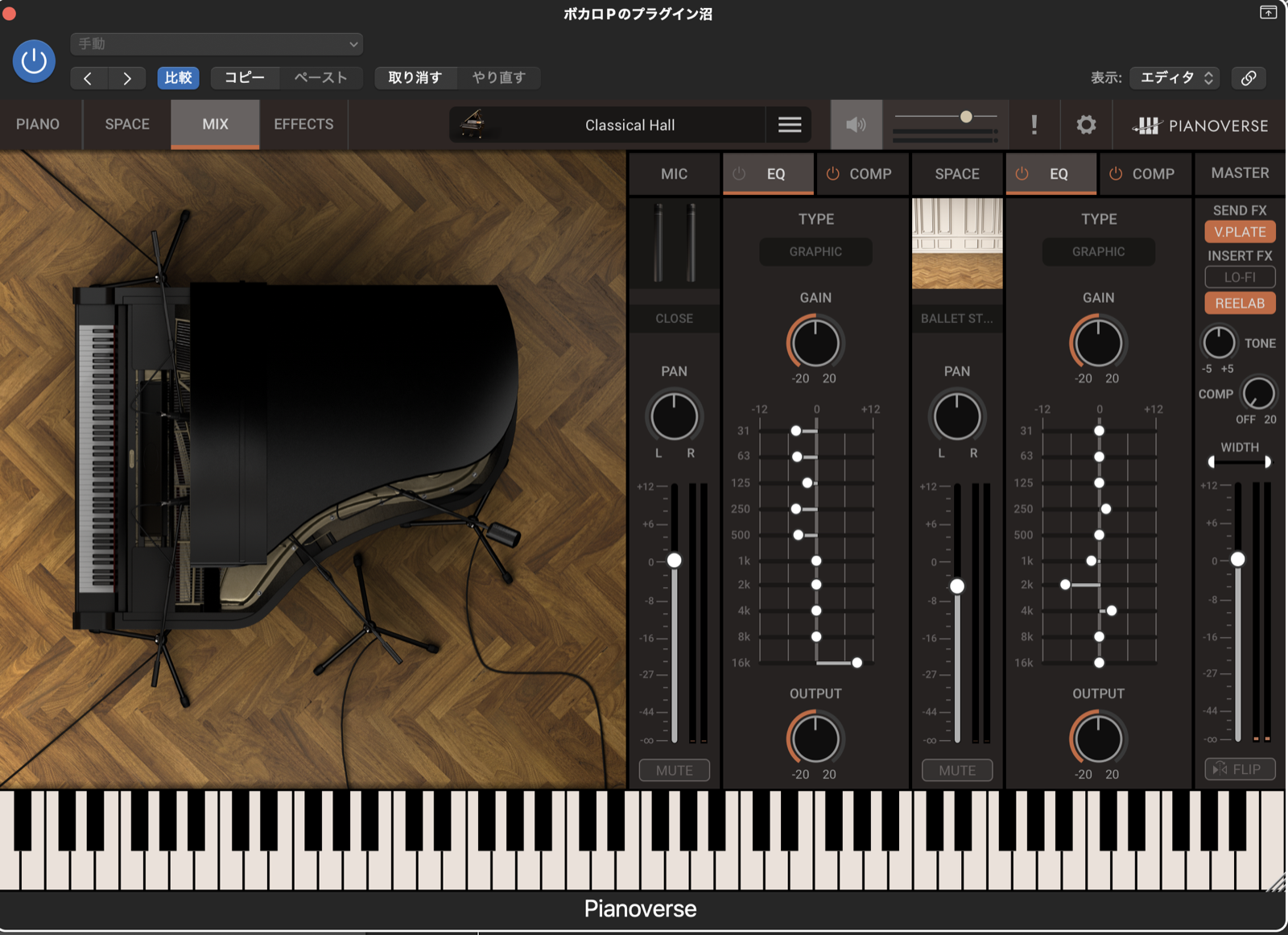Click the MIC EQ OUTPUT knob
The height and width of the screenshot is (935, 1288).
[815, 738]
